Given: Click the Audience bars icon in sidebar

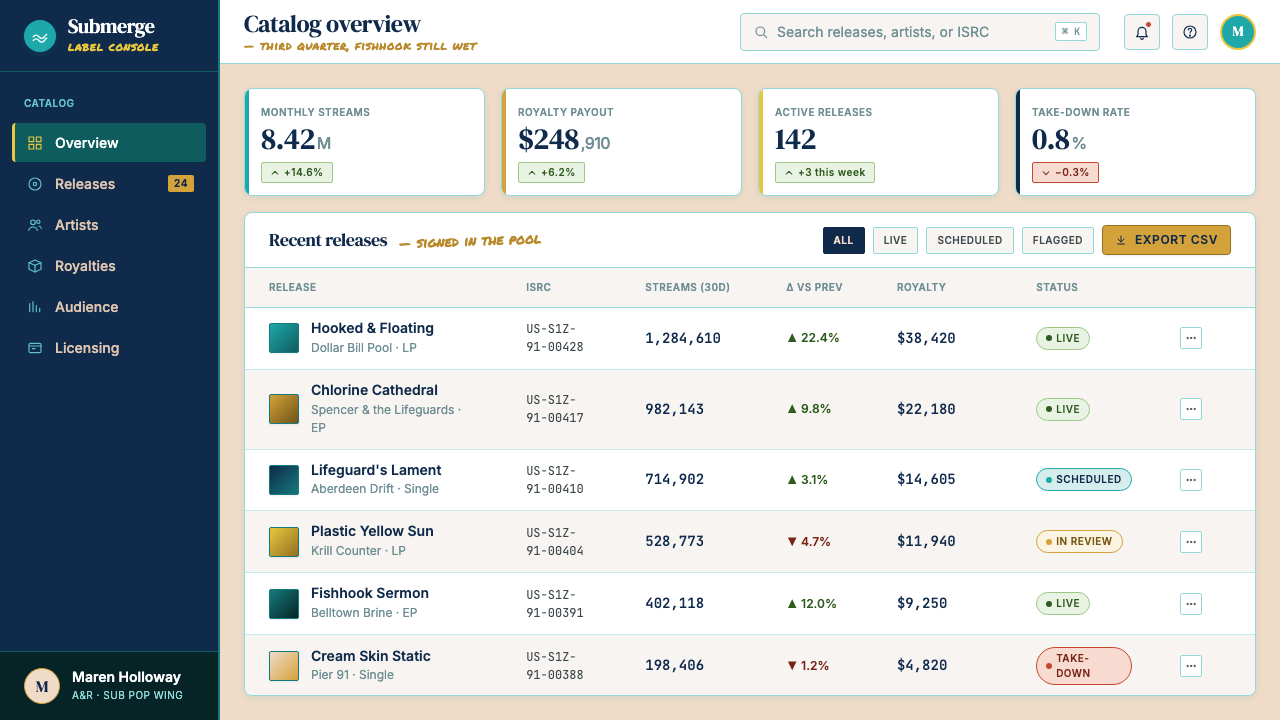Looking at the screenshot, I should tap(35, 307).
